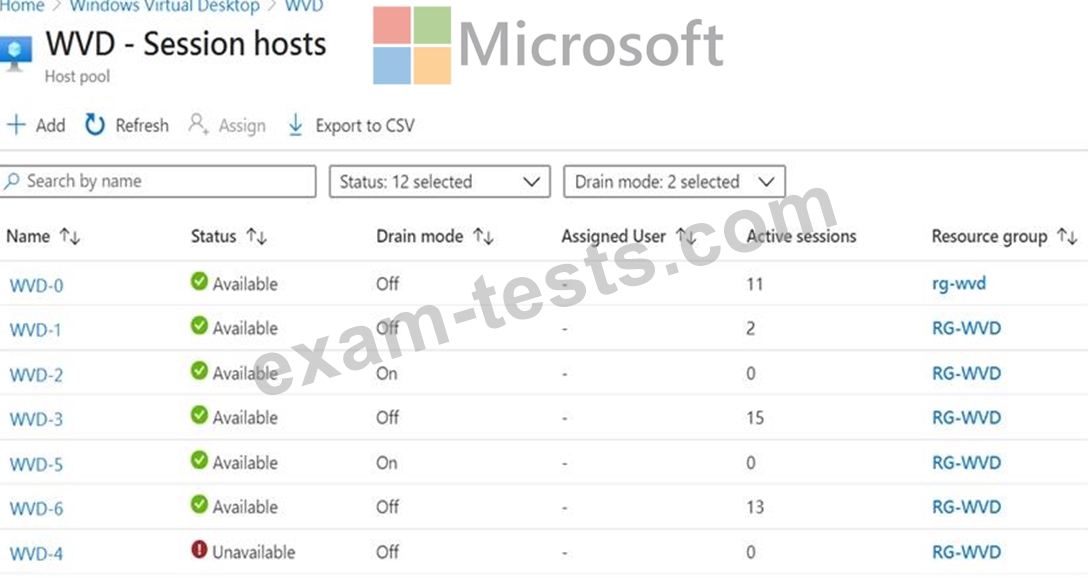Sort by Name column arrows
Viewport: 1088px width, 578px height.
[70, 237]
